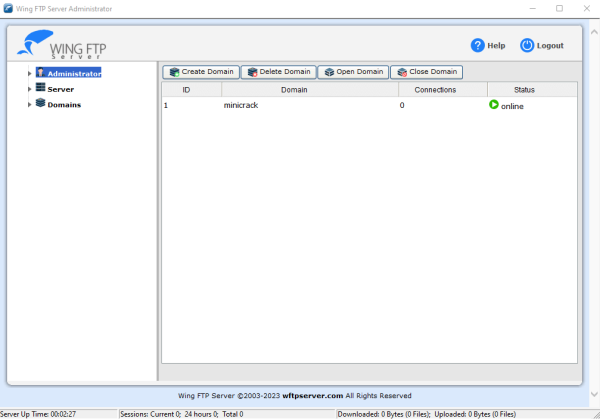
Task: Select Domains in the sidebar tree
Action: [64, 104]
